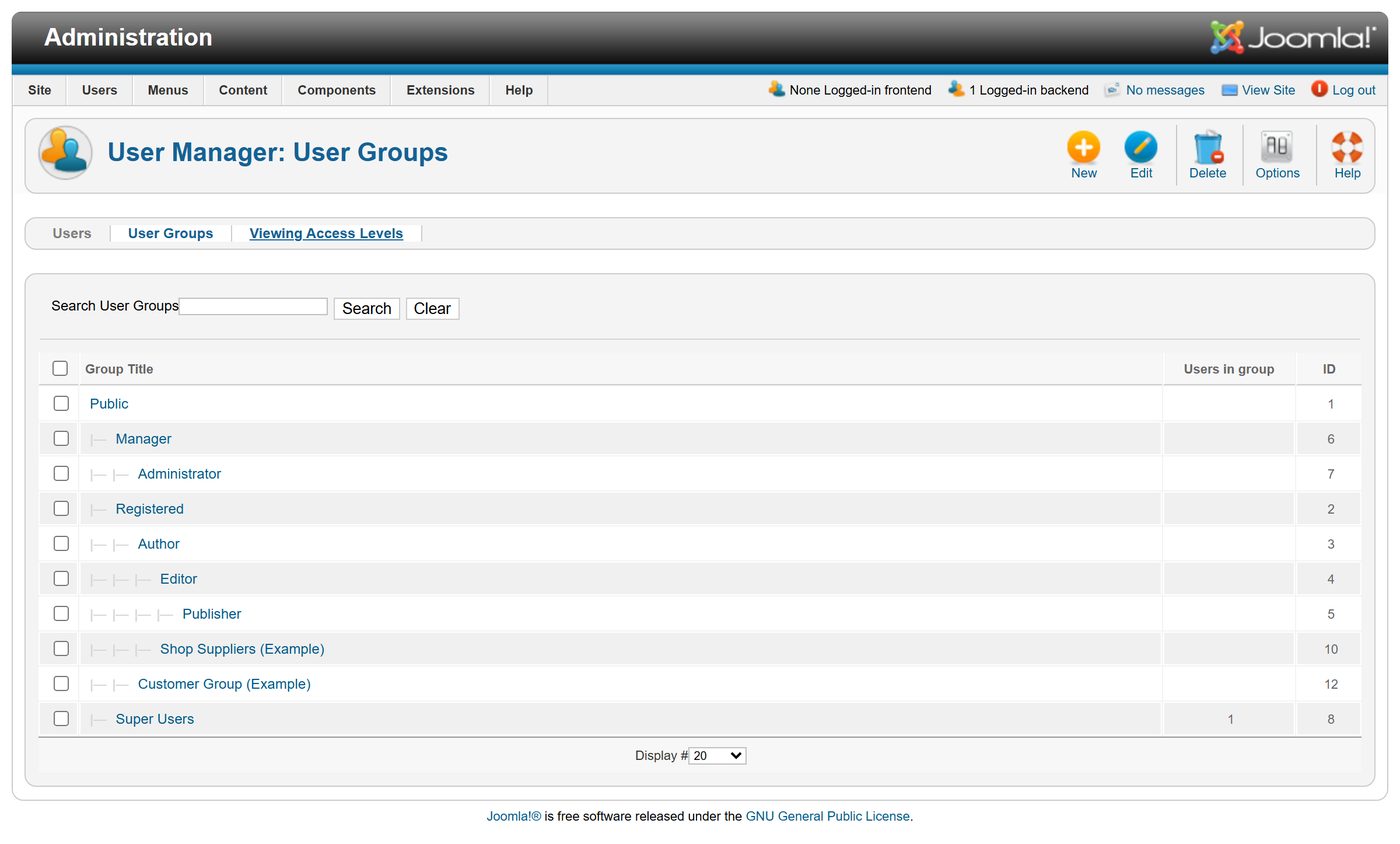Open the Options toolbar icon
The width and height of the screenshot is (1400, 844).
click(x=1277, y=147)
